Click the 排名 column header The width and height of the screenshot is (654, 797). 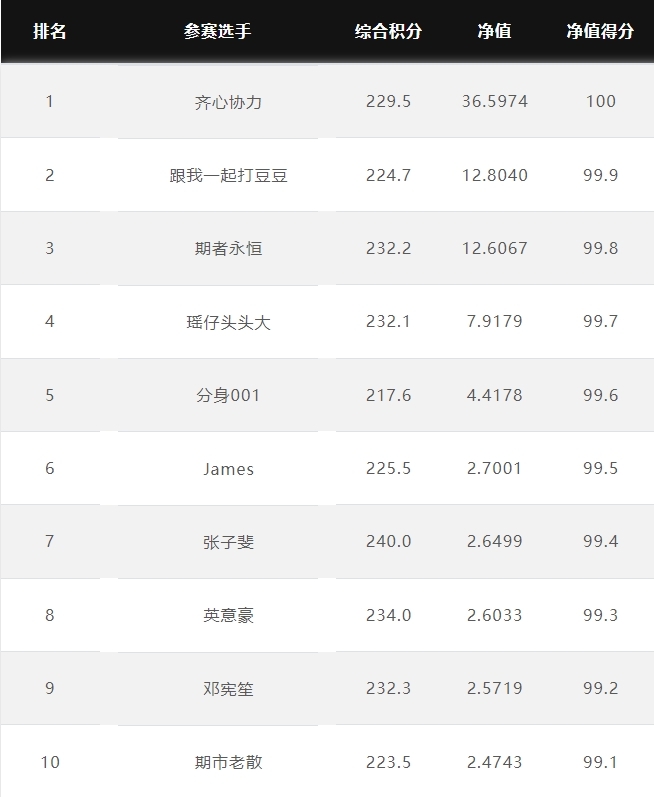pos(49,32)
